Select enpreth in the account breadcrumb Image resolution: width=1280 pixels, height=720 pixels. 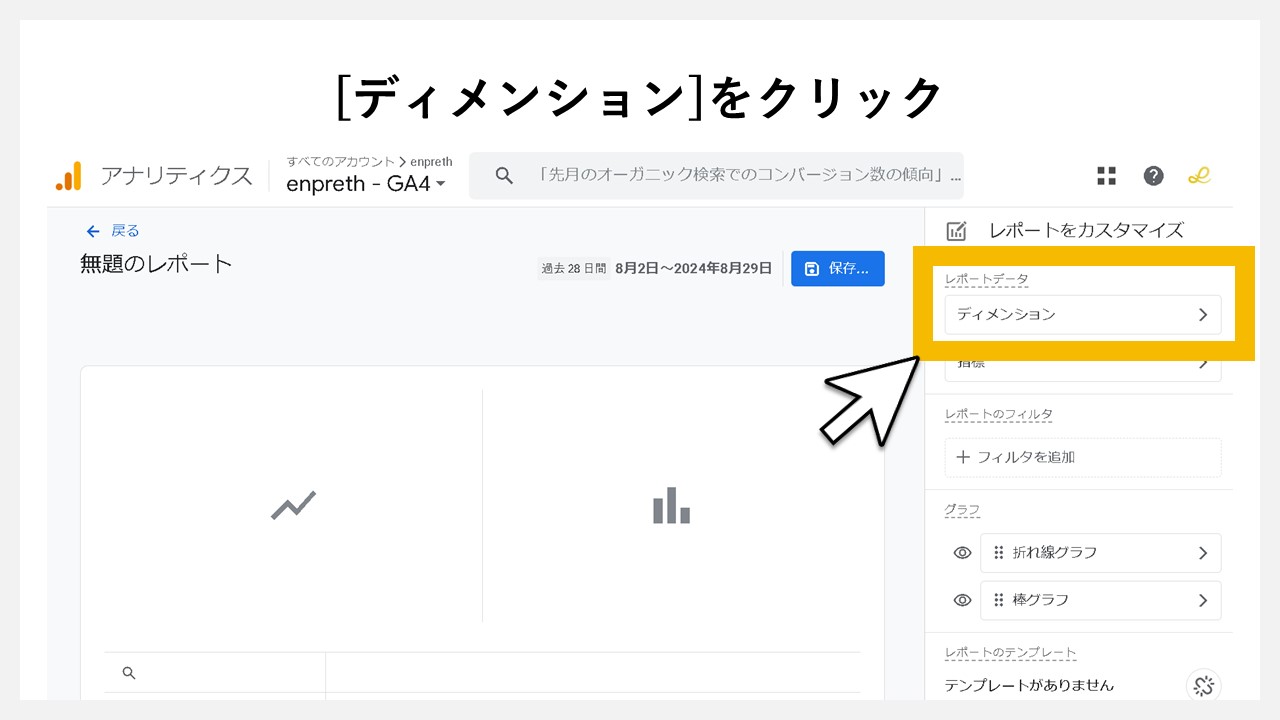tap(432, 161)
